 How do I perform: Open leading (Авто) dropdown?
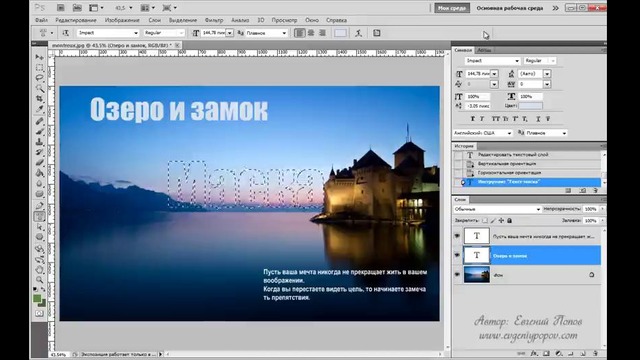click(547, 74)
